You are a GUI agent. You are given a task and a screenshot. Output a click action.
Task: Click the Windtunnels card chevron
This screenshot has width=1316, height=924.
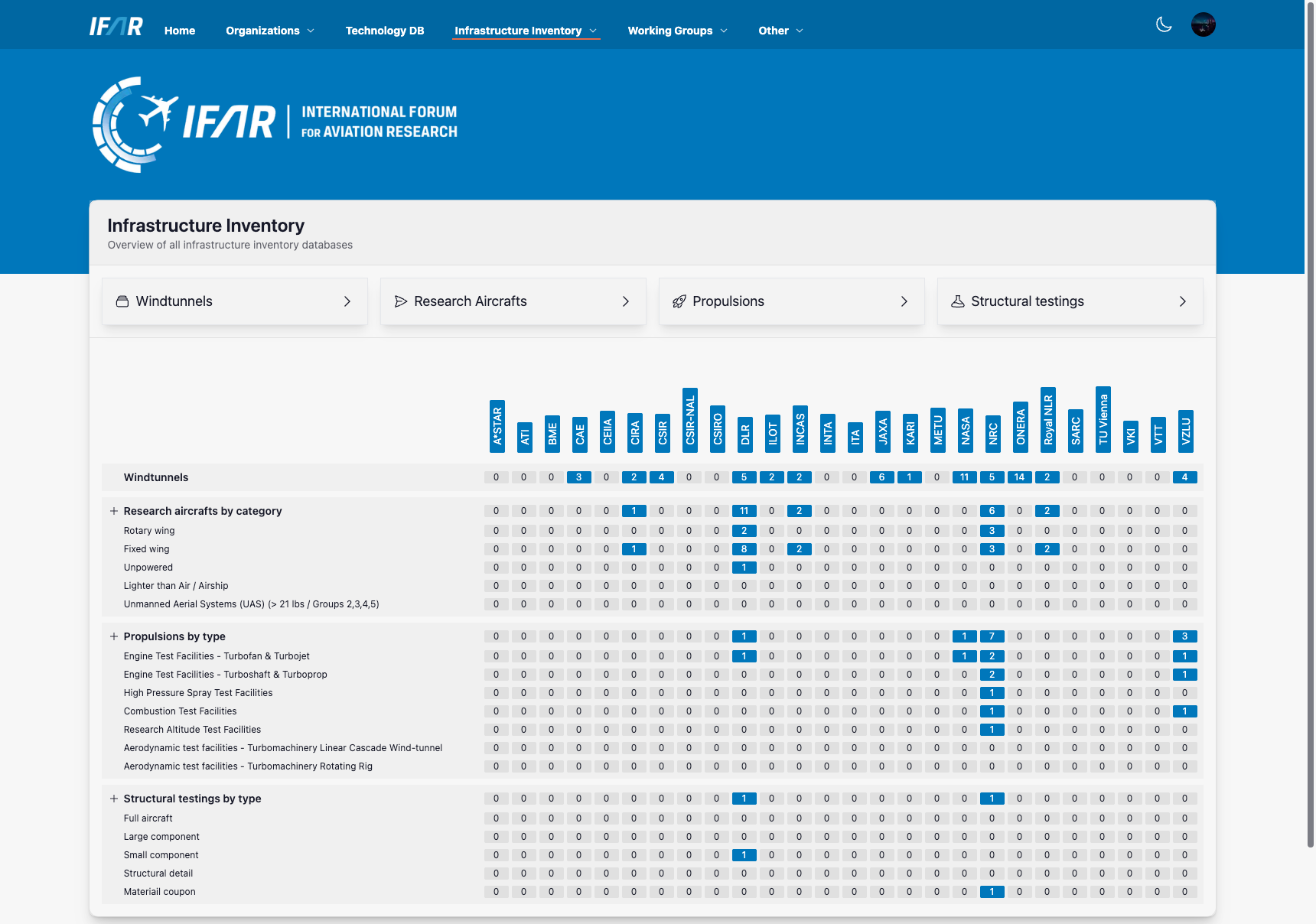(347, 301)
